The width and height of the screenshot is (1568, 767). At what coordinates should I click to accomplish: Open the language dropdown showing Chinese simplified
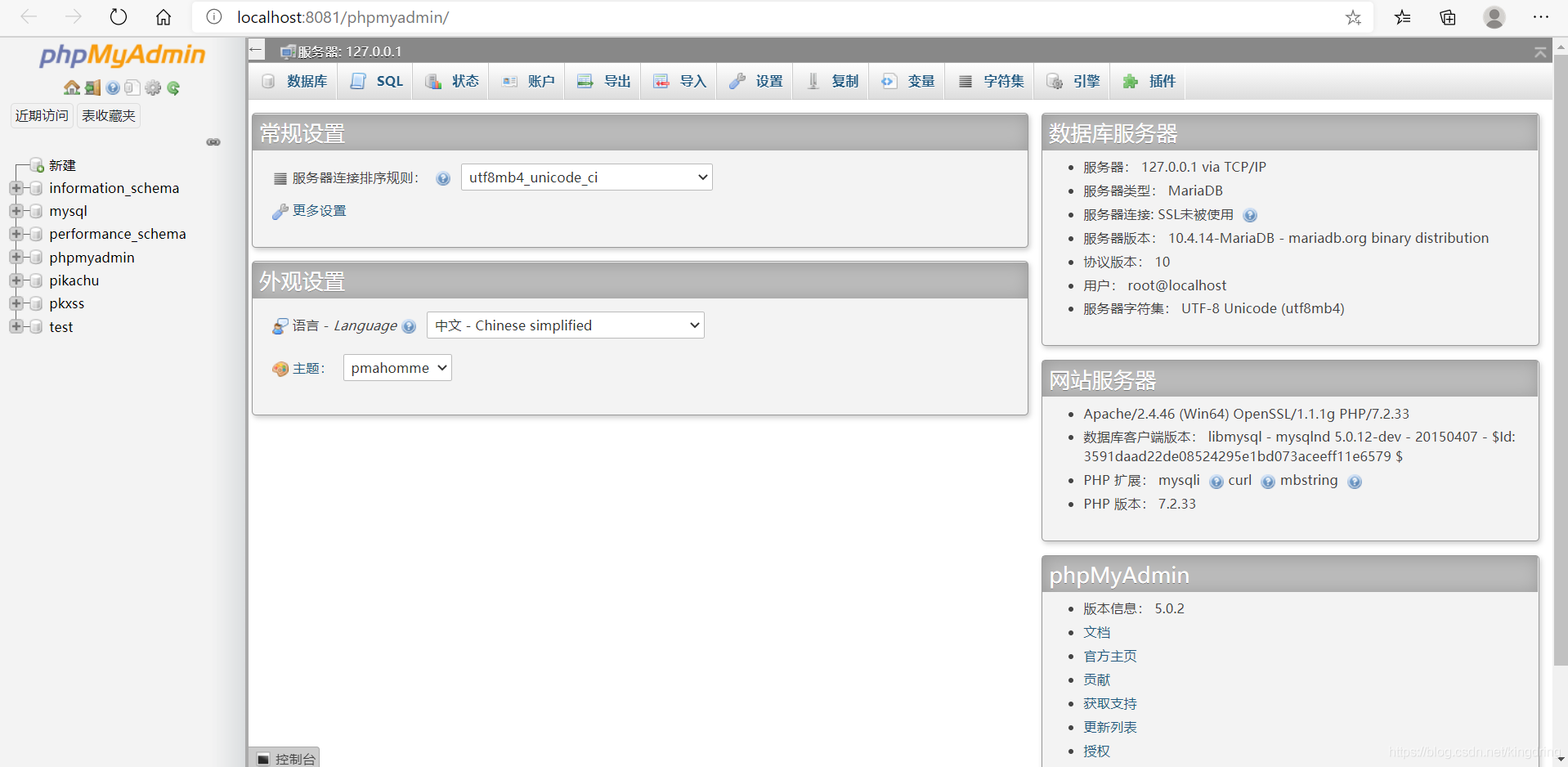click(x=566, y=325)
